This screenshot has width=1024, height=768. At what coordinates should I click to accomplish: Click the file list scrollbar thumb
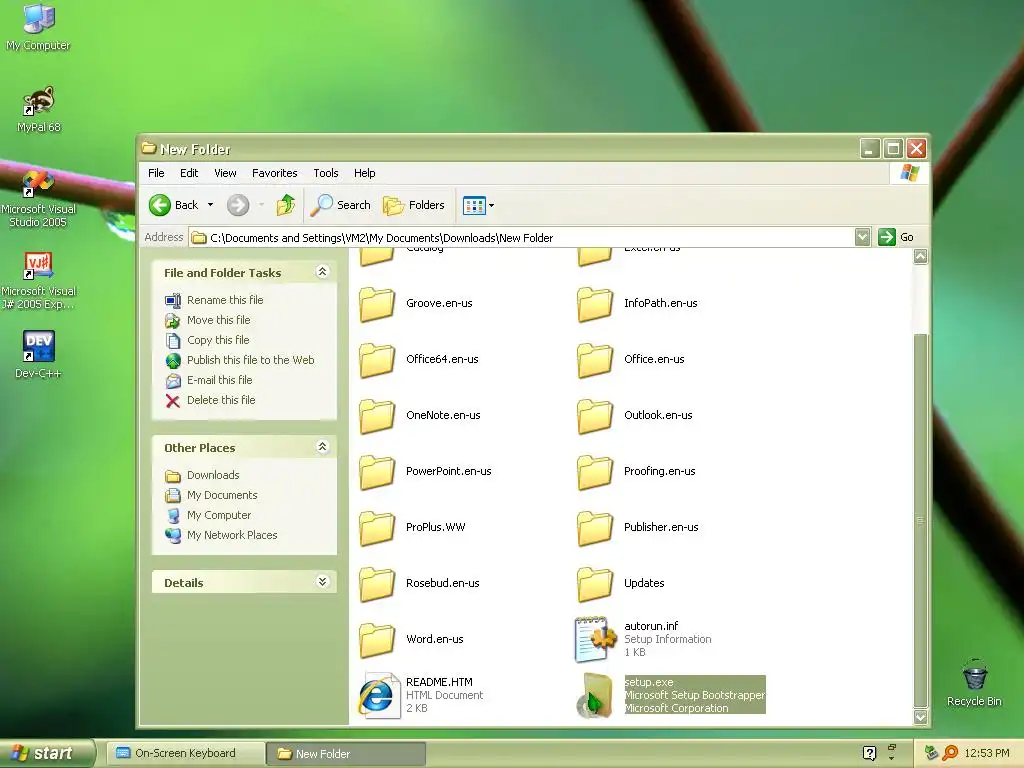pyautogui.click(x=920, y=520)
